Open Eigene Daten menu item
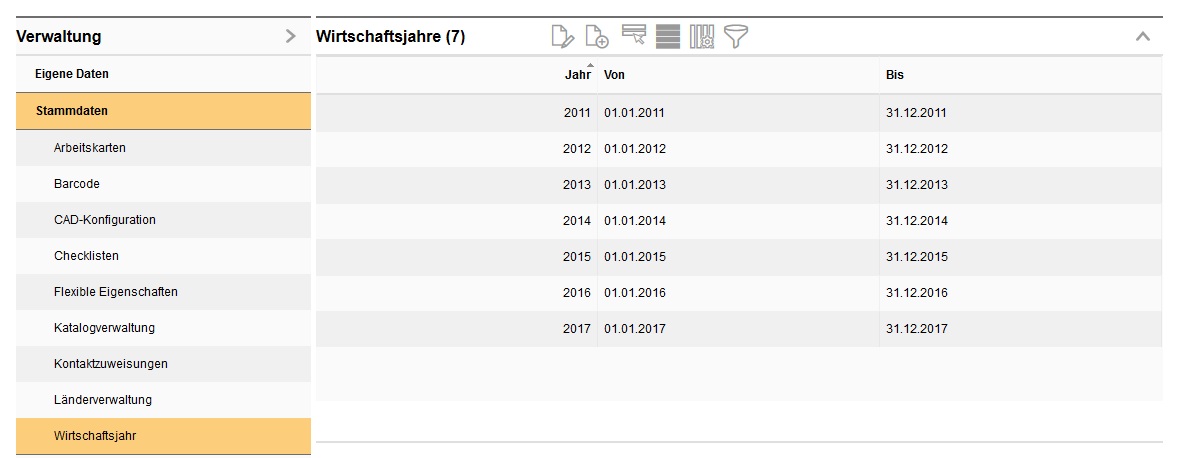Image resolution: width=1180 pixels, height=458 pixels. tap(72, 74)
